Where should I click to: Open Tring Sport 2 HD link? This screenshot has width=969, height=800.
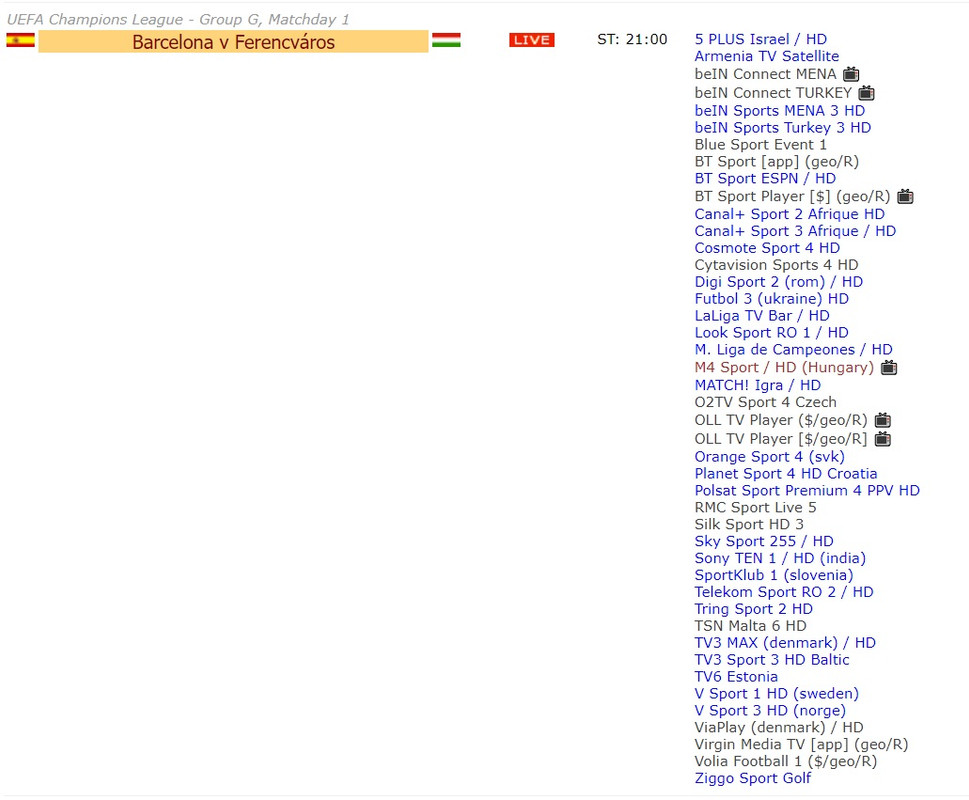point(753,609)
